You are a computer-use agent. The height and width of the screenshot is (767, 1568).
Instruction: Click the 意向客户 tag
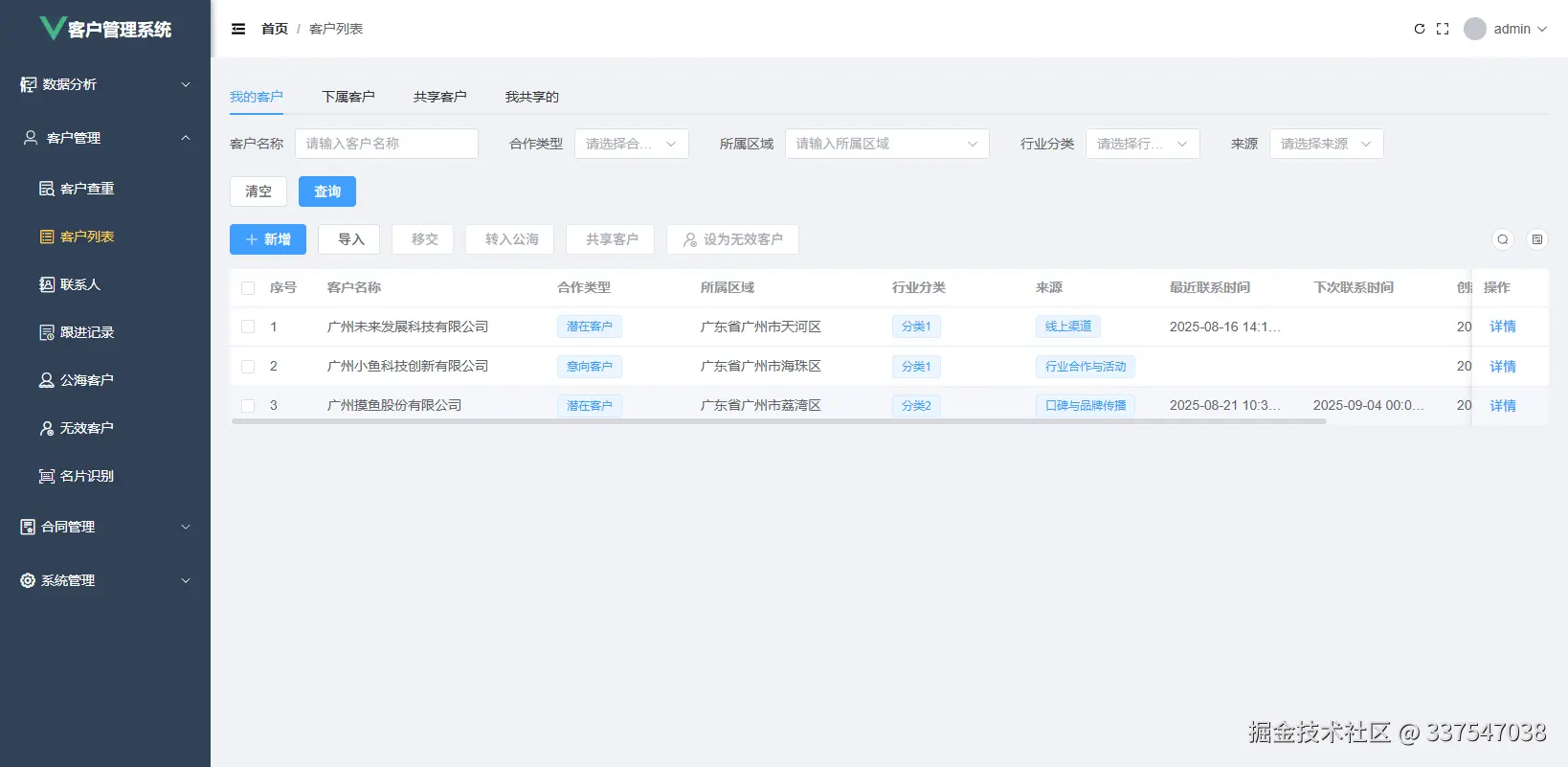coord(590,367)
